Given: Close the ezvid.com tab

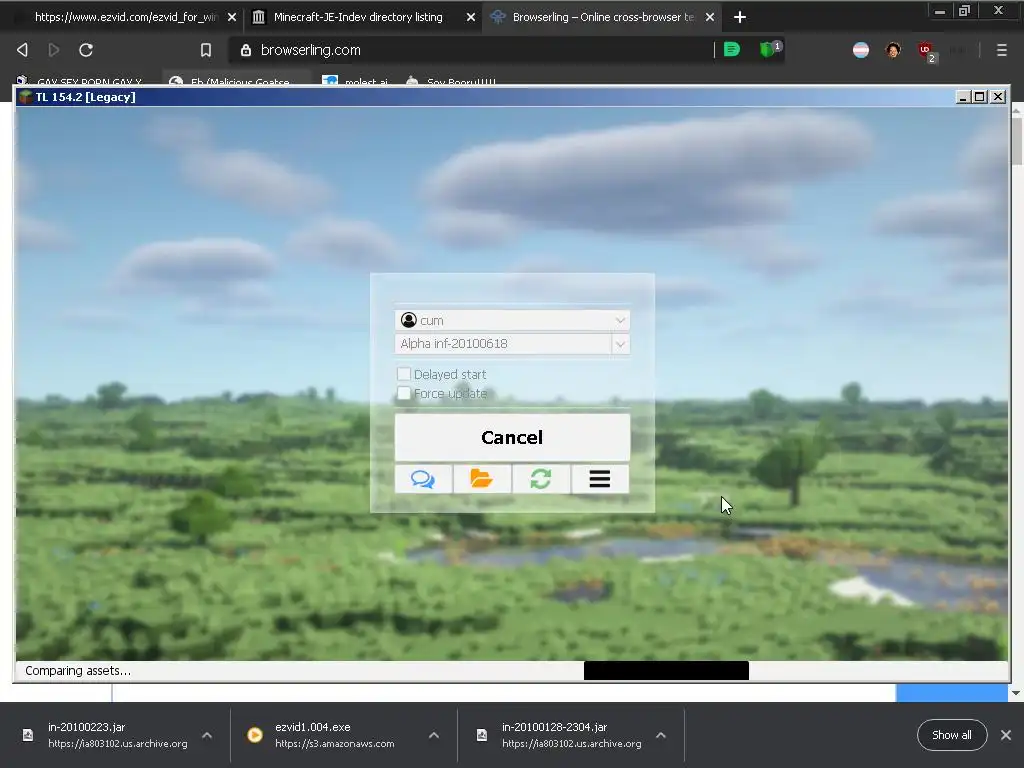Looking at the screenshot, I should [232, 18].
